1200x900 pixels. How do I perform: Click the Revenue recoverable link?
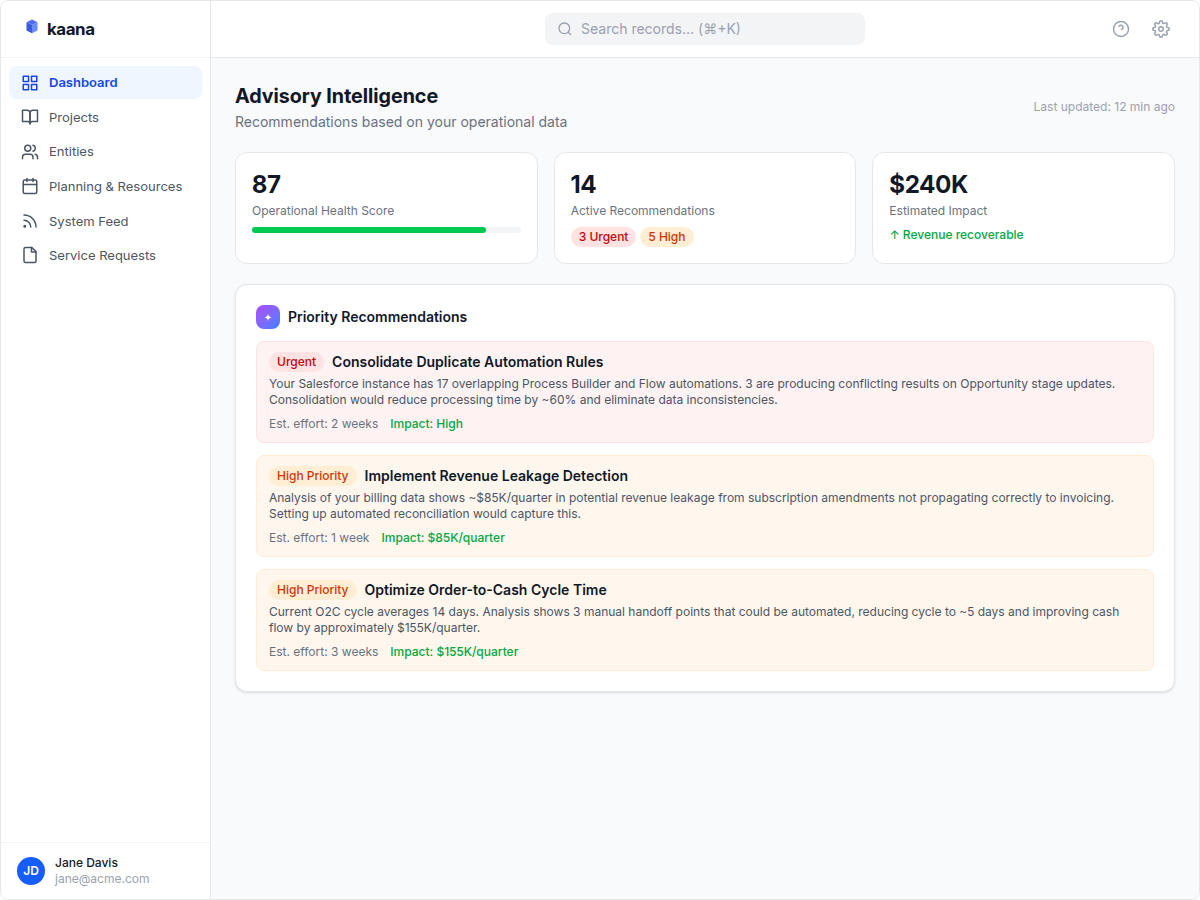pos(956,234)
